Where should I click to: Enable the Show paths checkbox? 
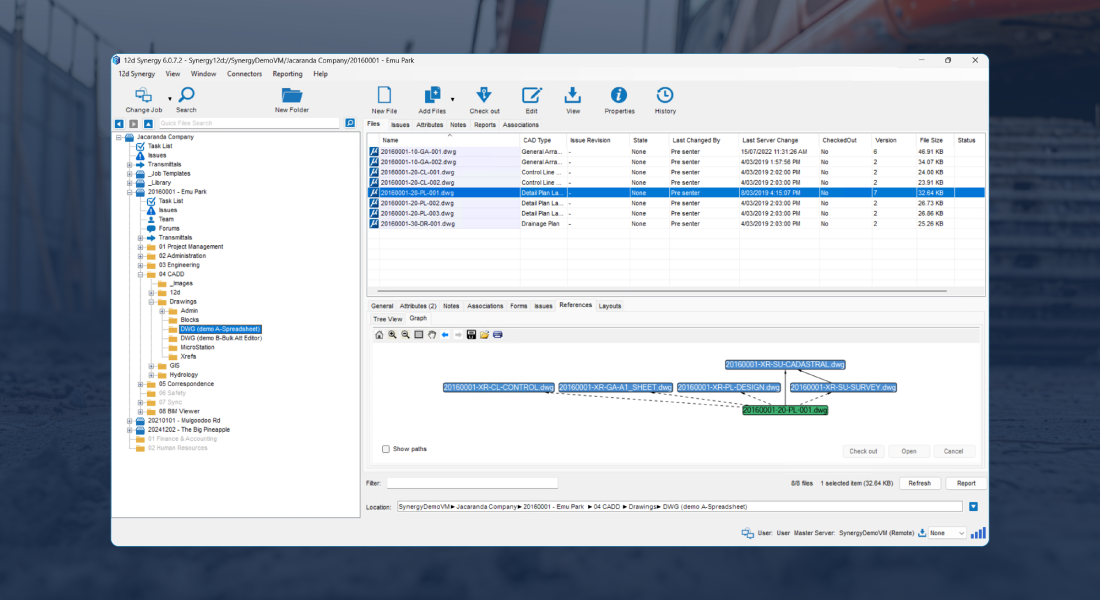point(386,449)
